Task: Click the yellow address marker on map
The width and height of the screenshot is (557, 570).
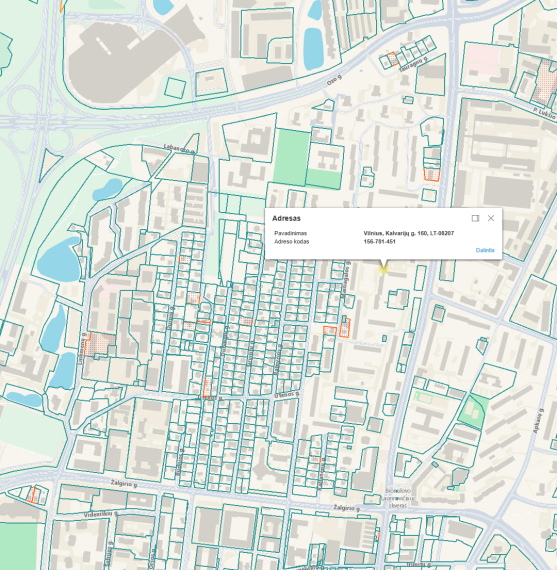Action: 383,269
